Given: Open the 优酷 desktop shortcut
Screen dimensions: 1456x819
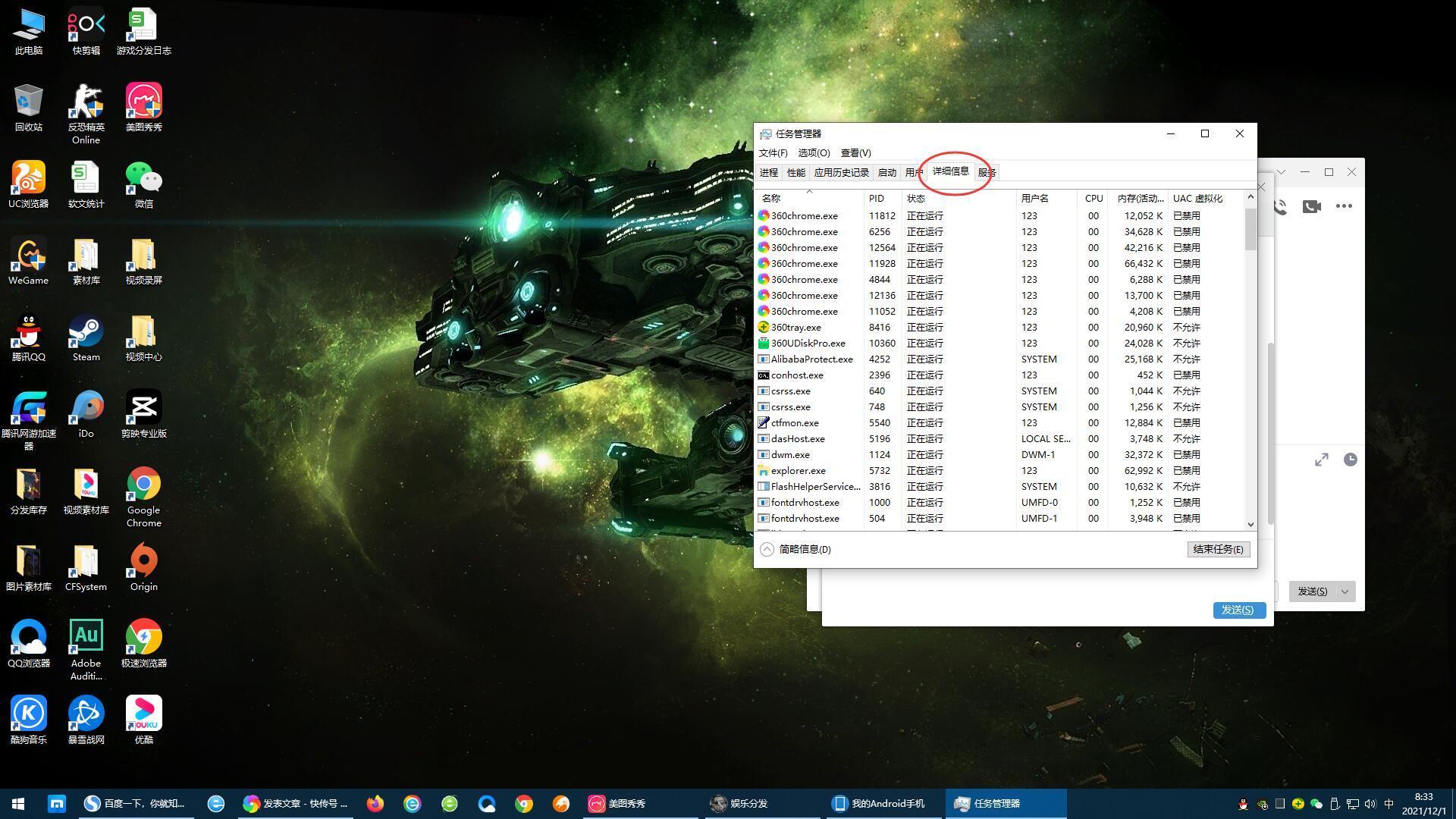Looking at the screenshot, I should click(x=143, y=721).
